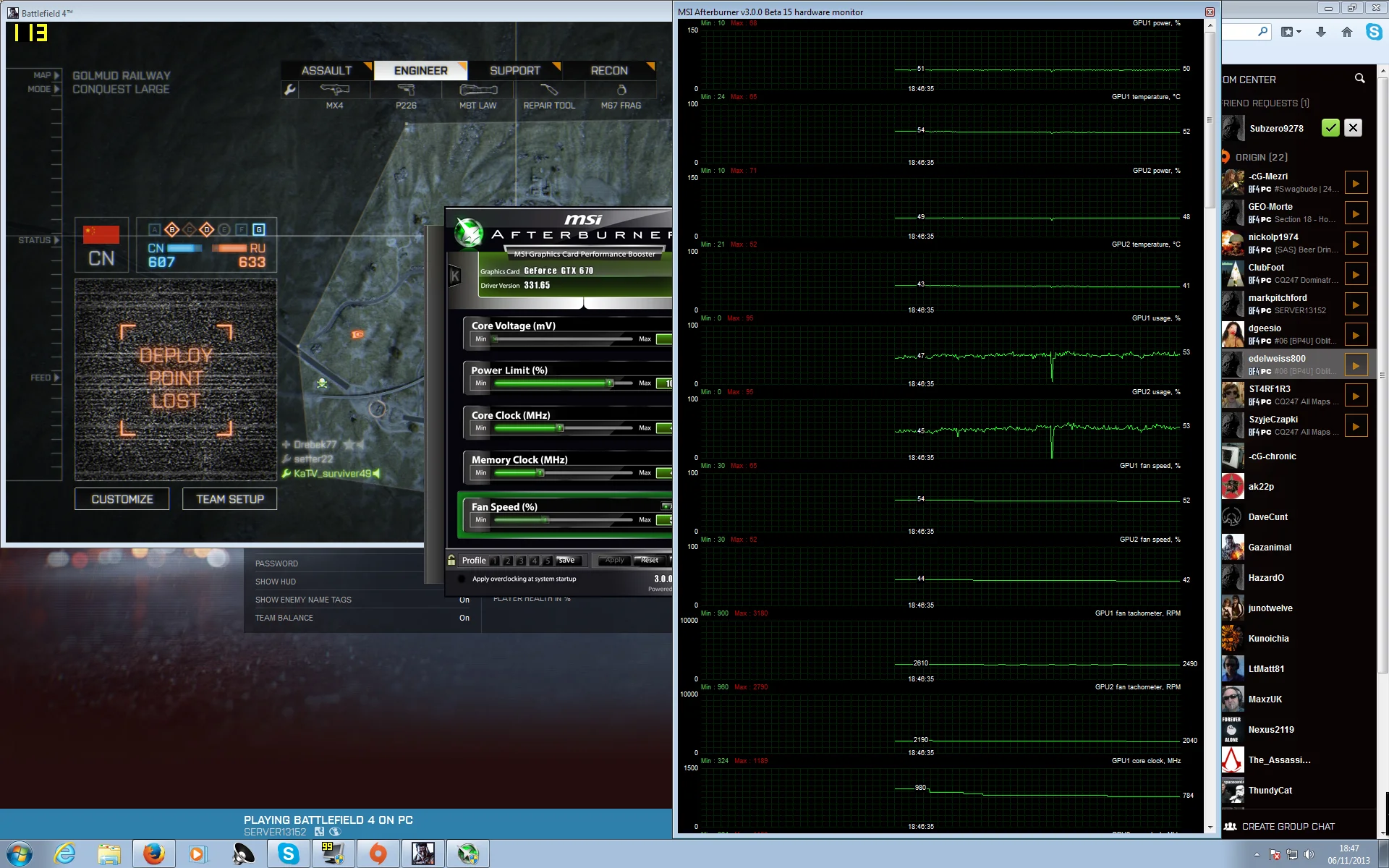Click the Afterburner profile save button

[x=567, y=560]
